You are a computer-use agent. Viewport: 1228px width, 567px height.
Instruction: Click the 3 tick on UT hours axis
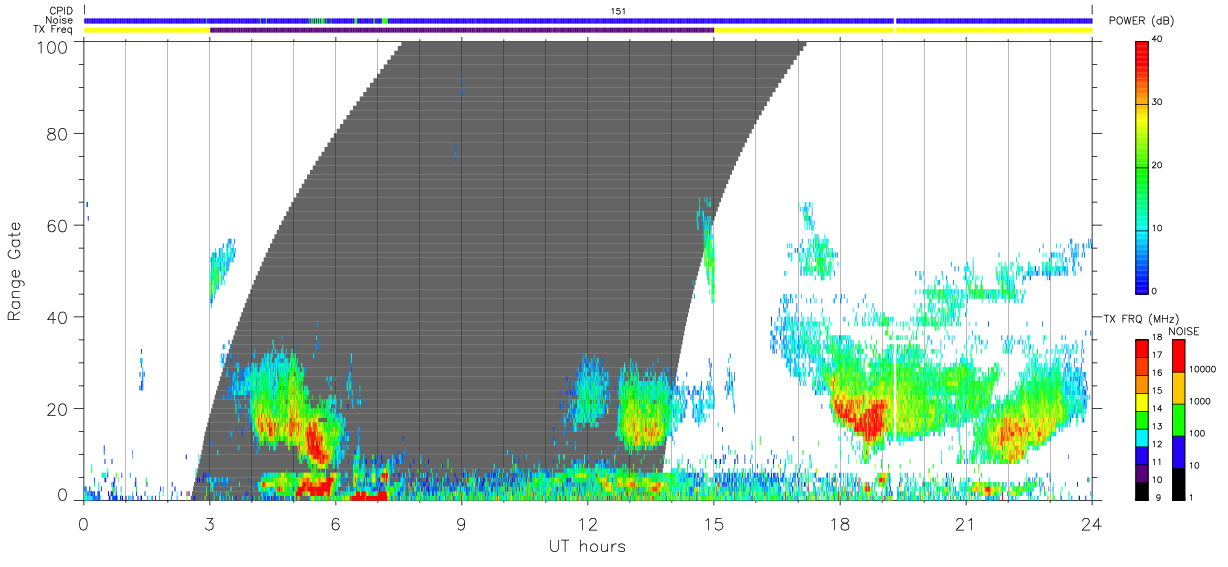pos(210,522)
